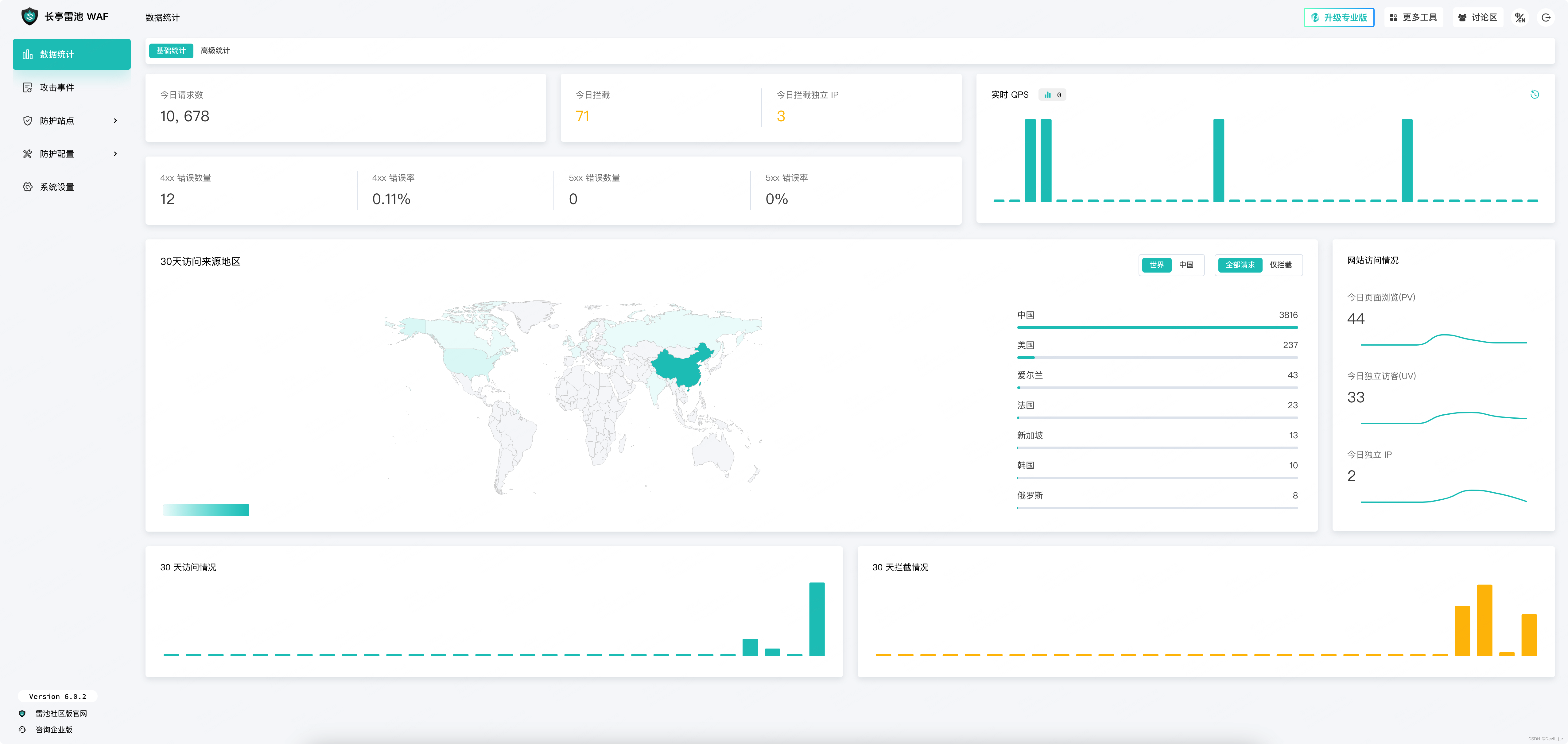Click the 法国 row in region list
Screen dimensions: 1568x744
(1157, 409)
